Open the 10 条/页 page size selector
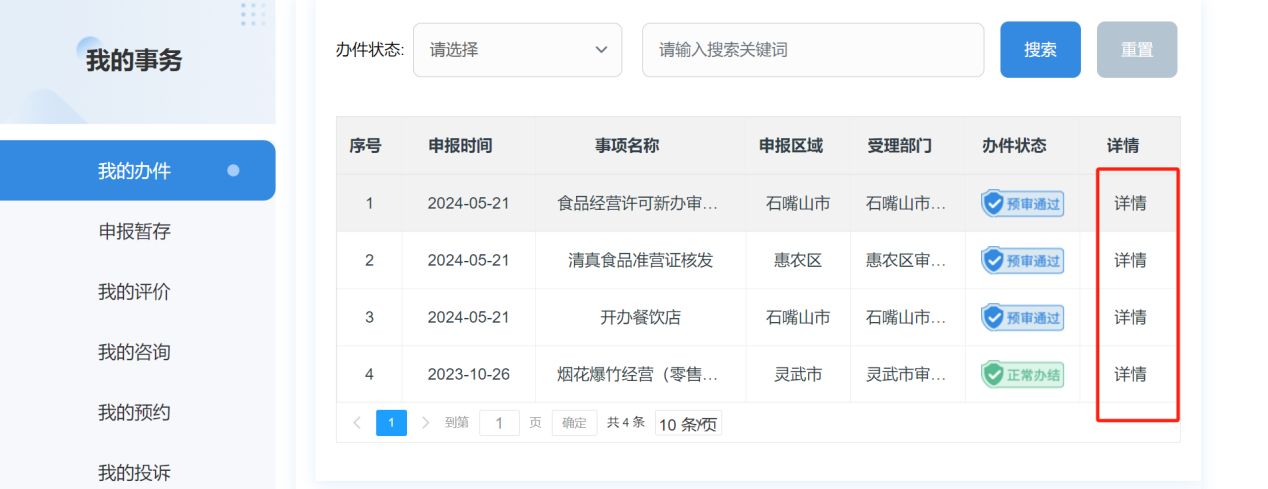 [688, 424]
